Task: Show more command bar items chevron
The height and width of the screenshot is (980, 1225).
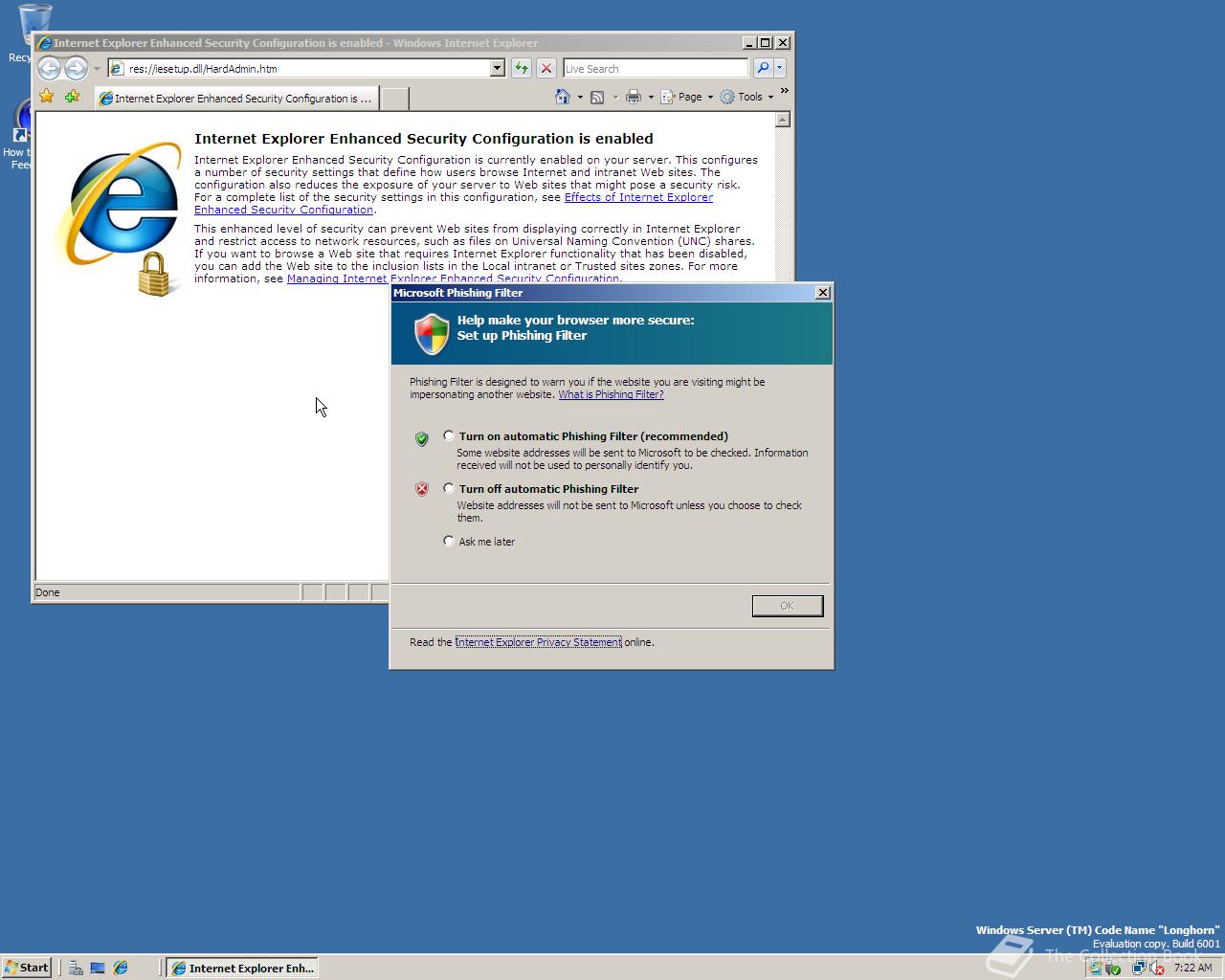Action: click(x=785, y=91)
